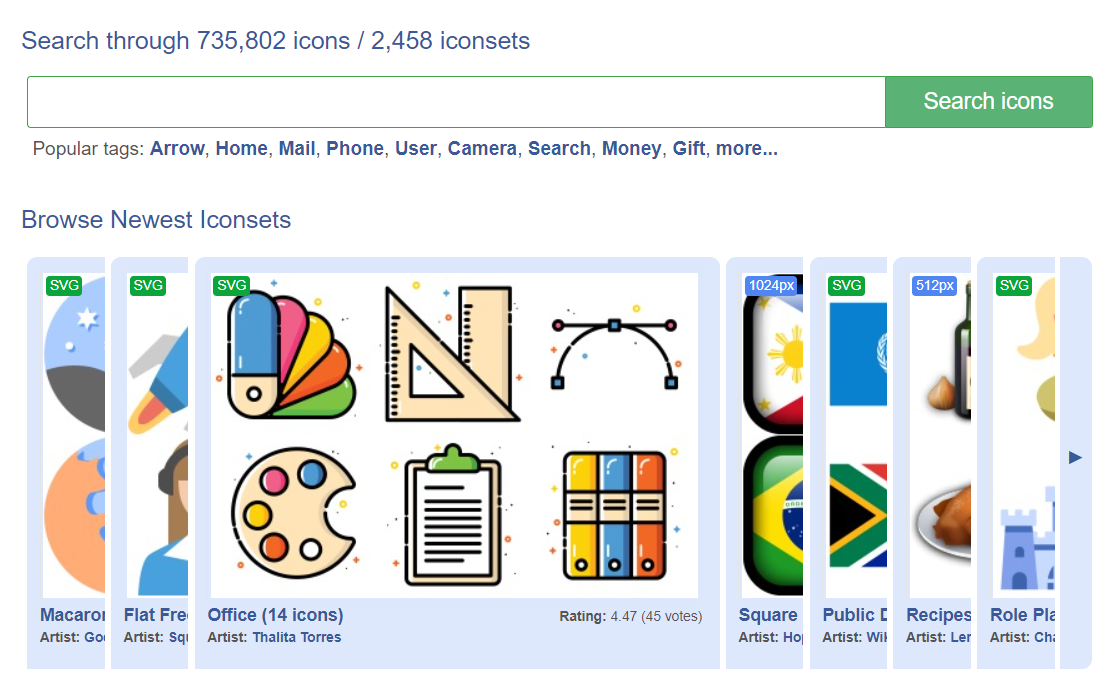Screen dimensions: 1104x690
Task: Click the Money popular tag
Action: (x=631, y=149)
